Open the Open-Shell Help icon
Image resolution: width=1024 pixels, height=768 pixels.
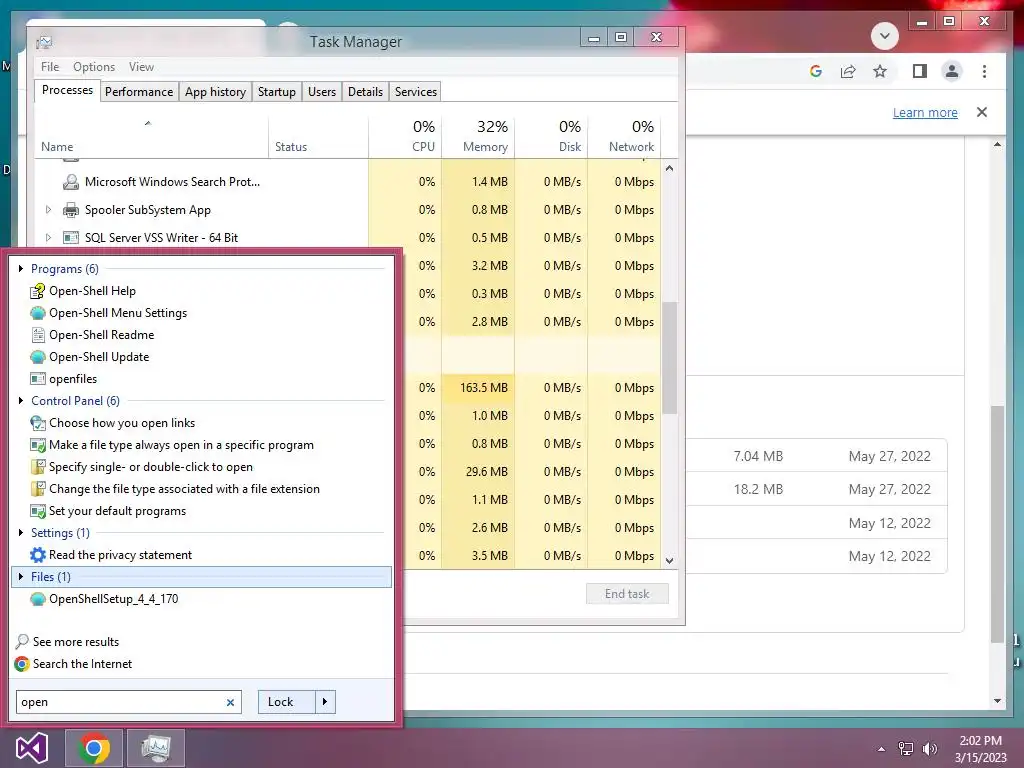pyautogui.click(x=38, y=291)
